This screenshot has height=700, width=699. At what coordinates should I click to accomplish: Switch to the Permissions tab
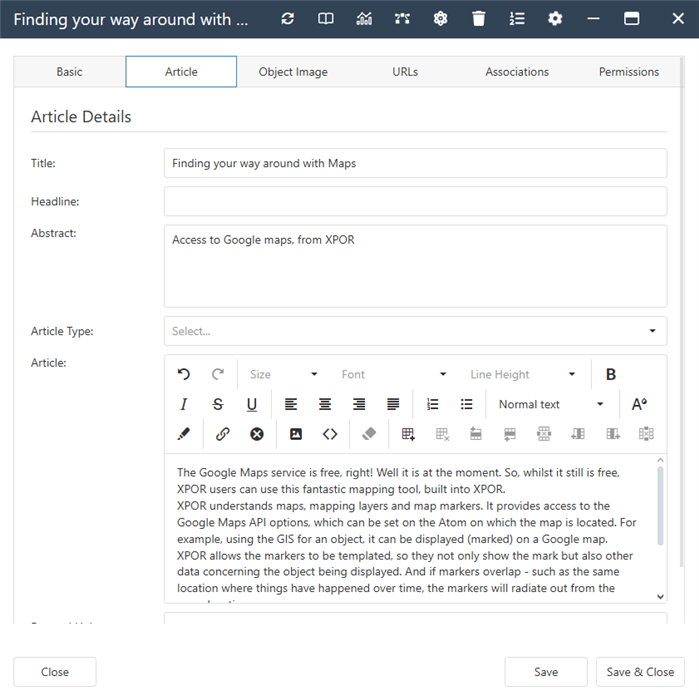pyautogui.click(x=628, y=72)
